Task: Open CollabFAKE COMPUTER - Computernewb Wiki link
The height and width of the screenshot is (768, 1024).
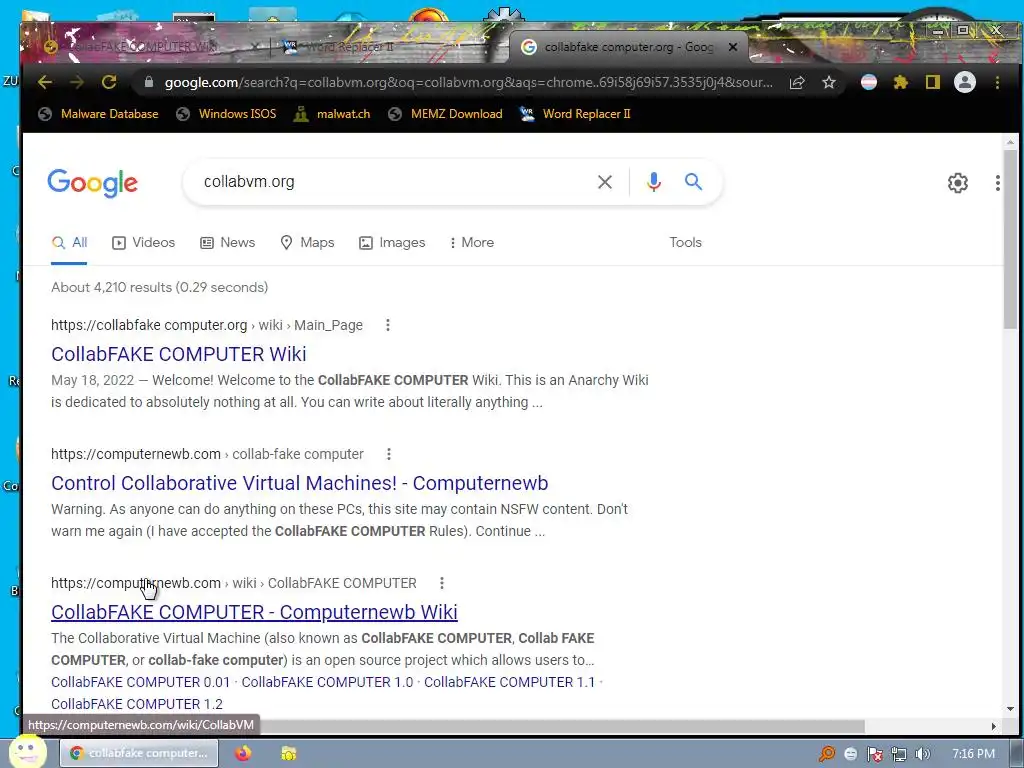Action: click(x=254, y=612)
